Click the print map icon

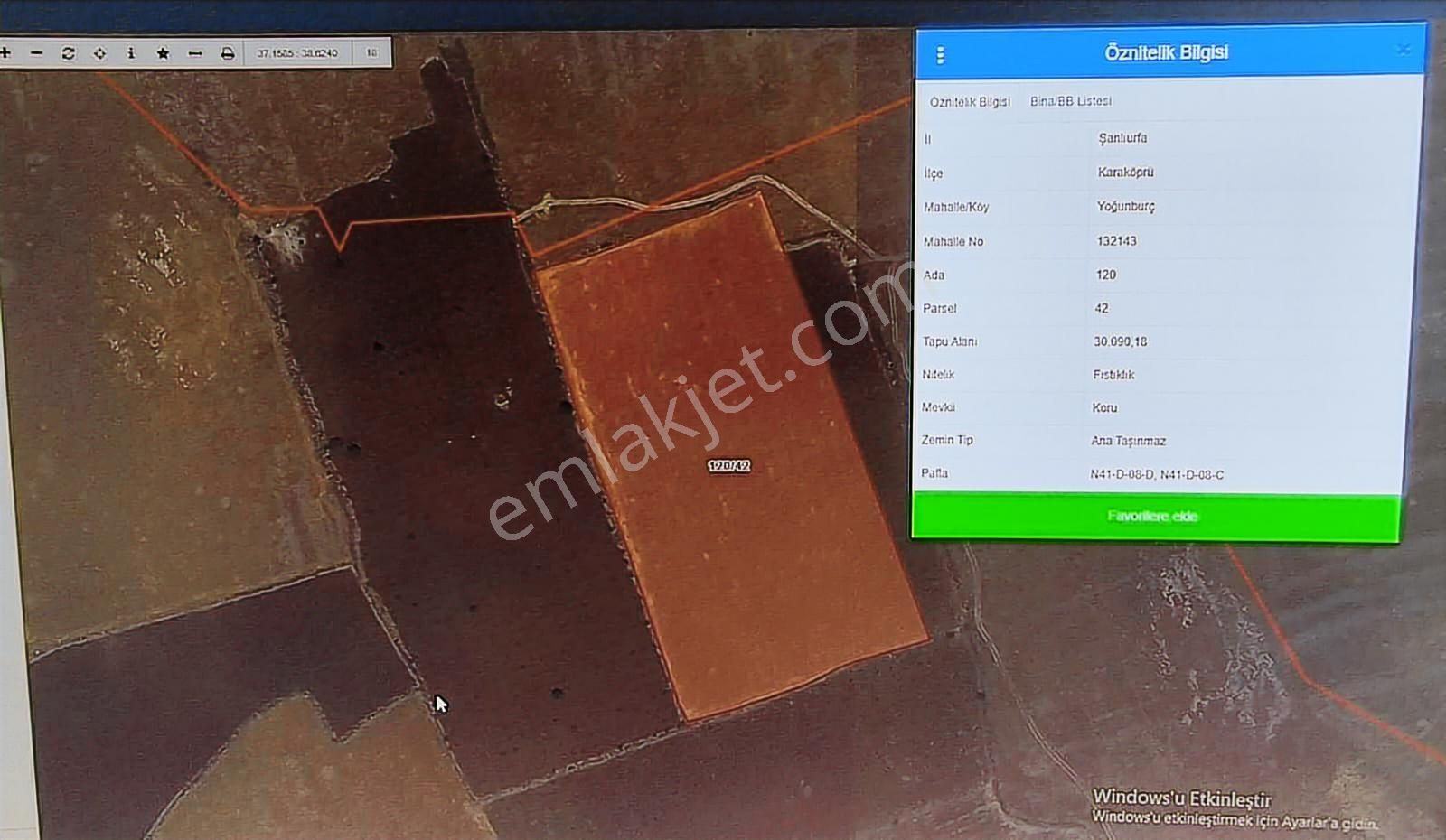(x=228, y=53)
